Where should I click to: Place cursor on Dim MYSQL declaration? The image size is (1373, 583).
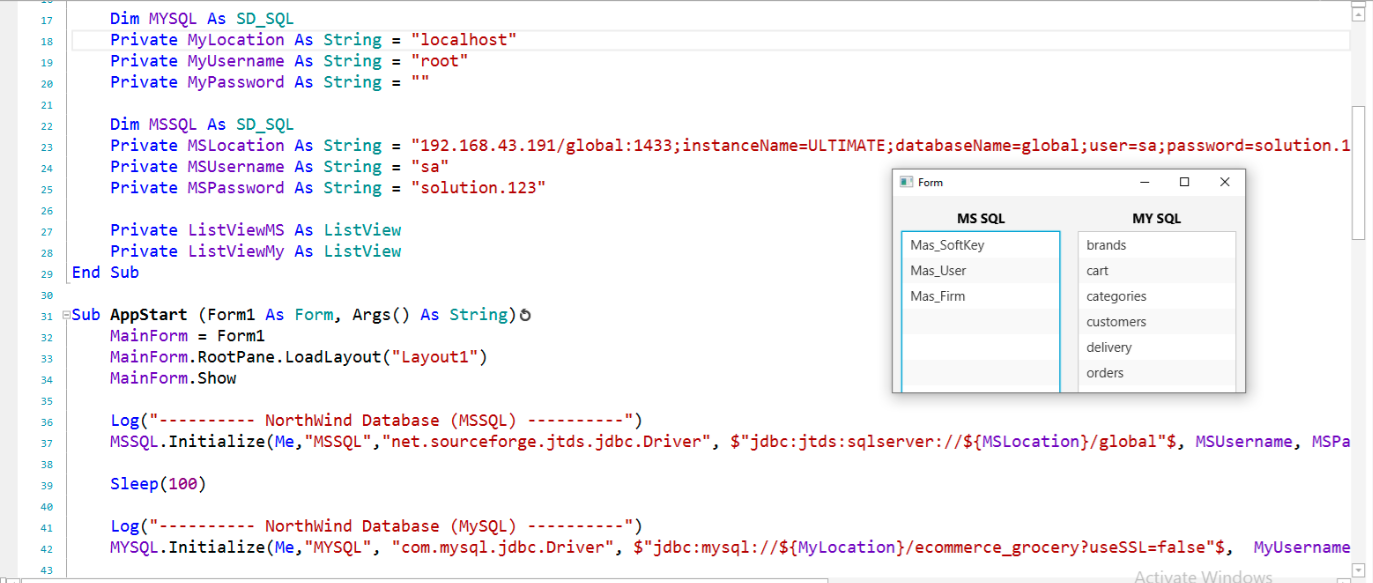202,19
